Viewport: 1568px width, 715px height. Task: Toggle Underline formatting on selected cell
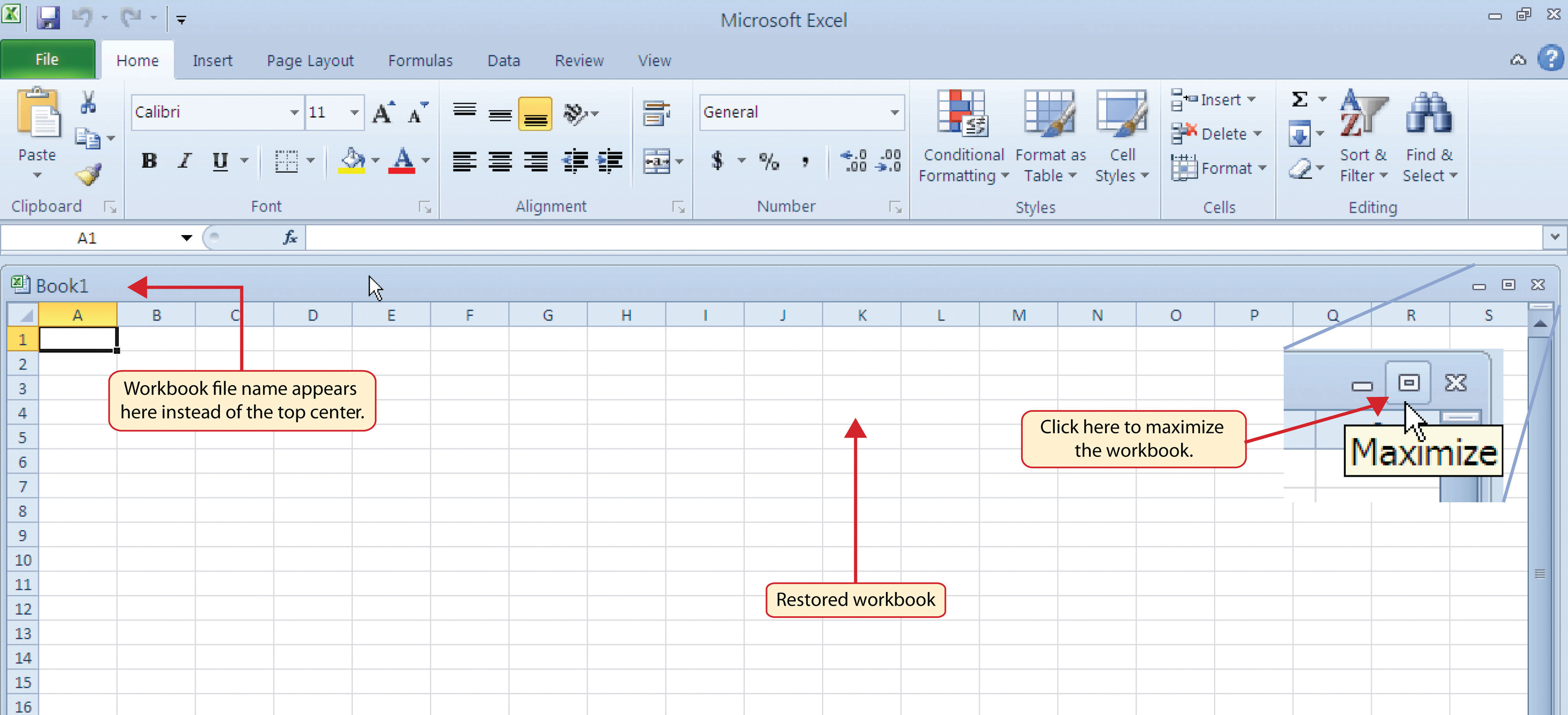coord(219,161)
